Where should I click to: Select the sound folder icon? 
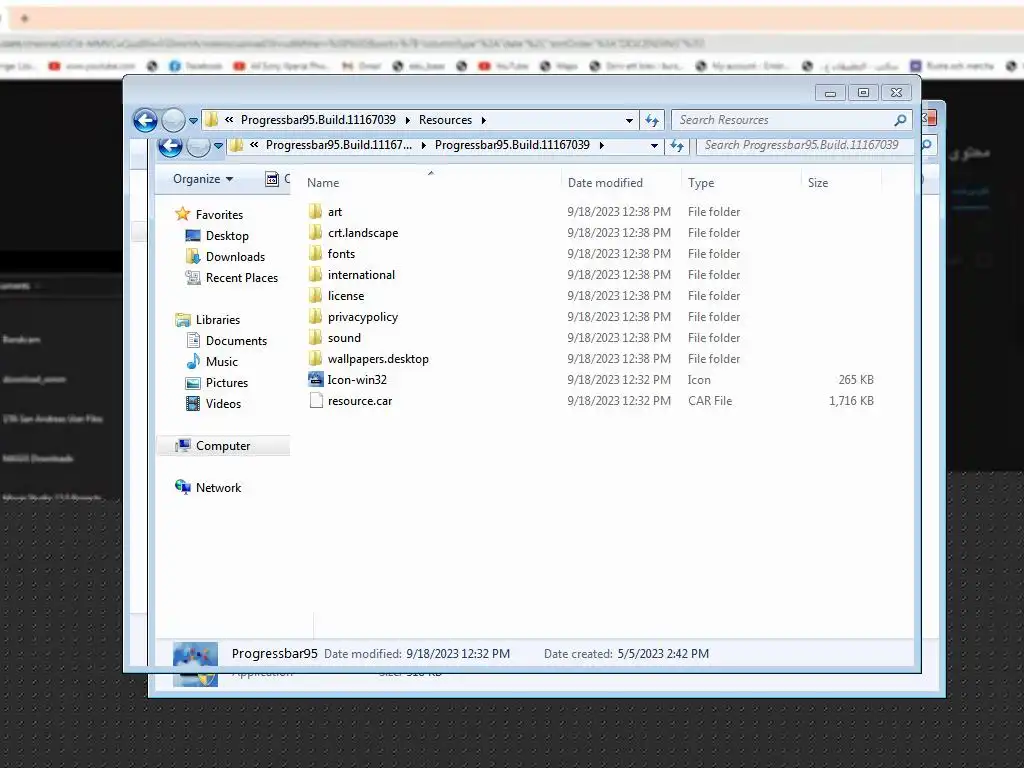coord(315,338)
